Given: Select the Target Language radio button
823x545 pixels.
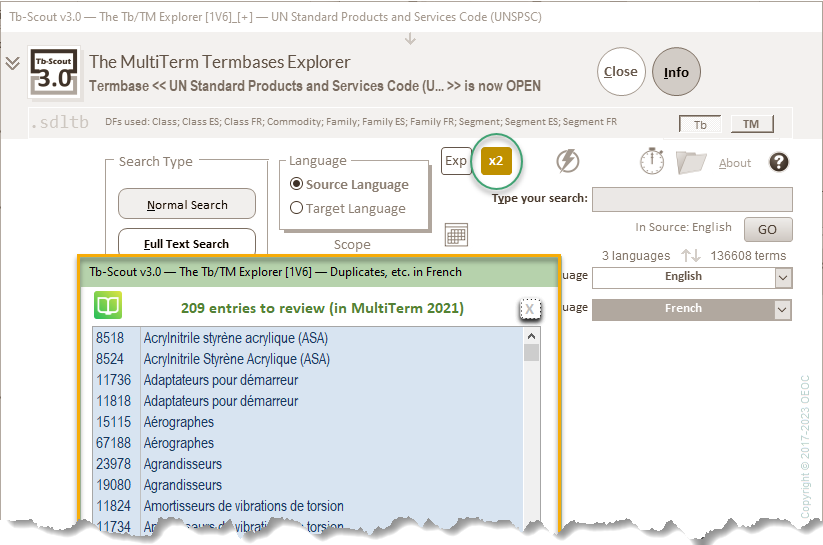Looking at the screenshot, I should coord(297,208).
